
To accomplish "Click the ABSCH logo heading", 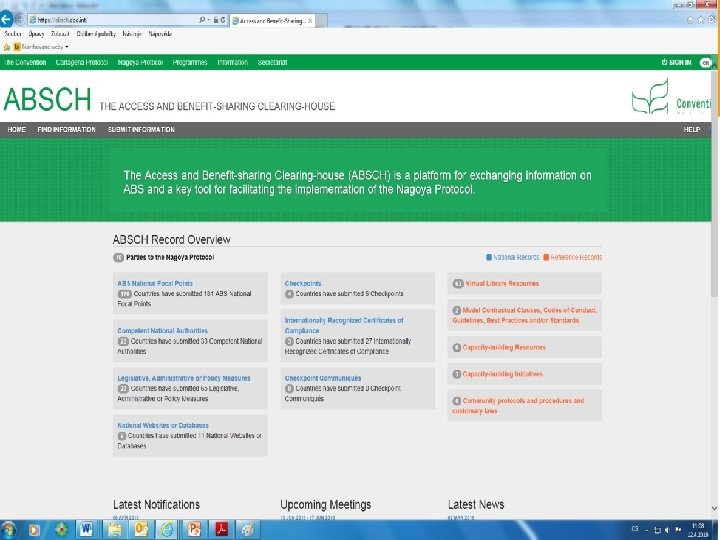I will click(x=47, y=100).
